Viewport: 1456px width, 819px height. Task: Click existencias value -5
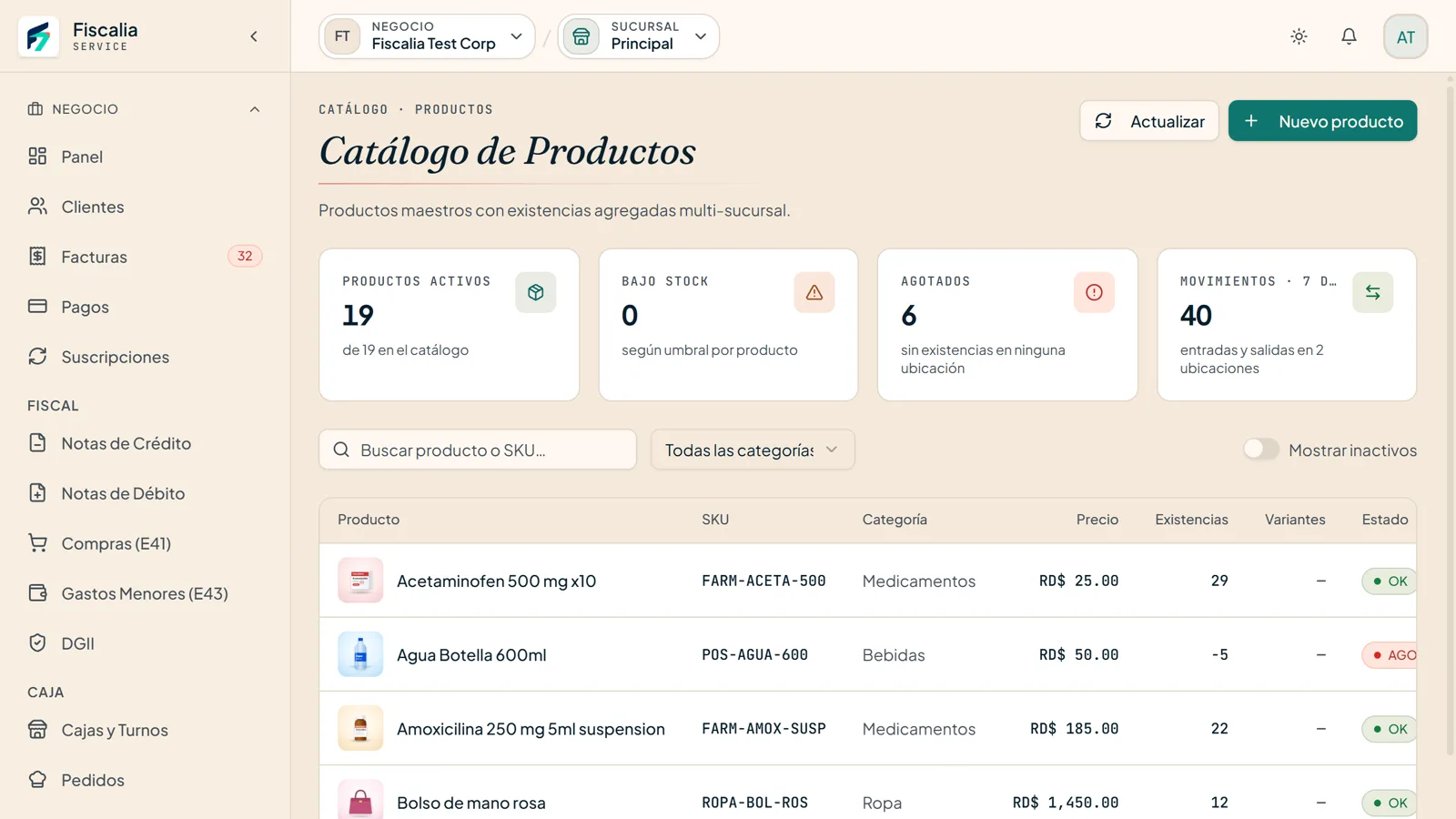1219,654
